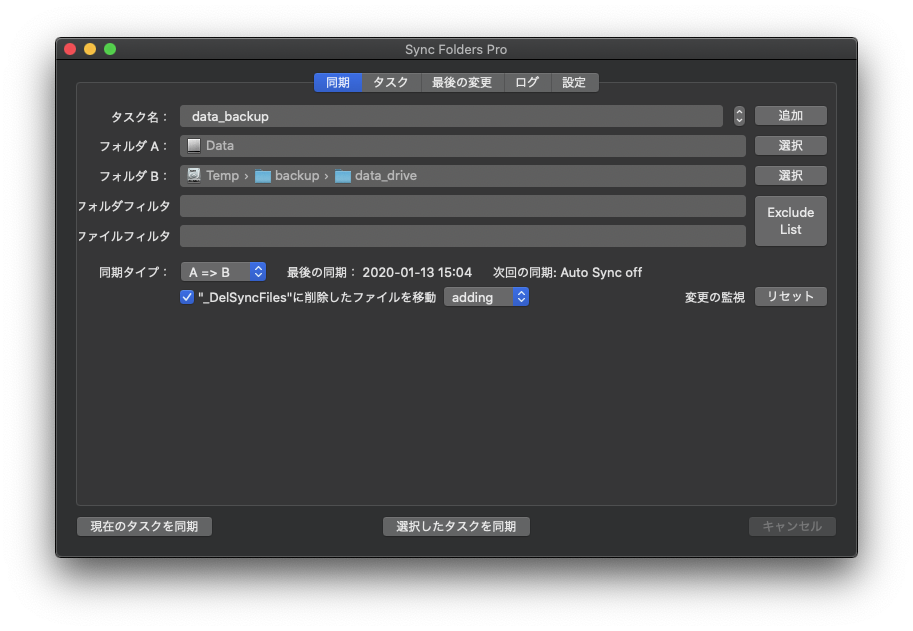Open the 設定 tab
The width and height of the screenshot is (913, 631).
click(574, 83)
